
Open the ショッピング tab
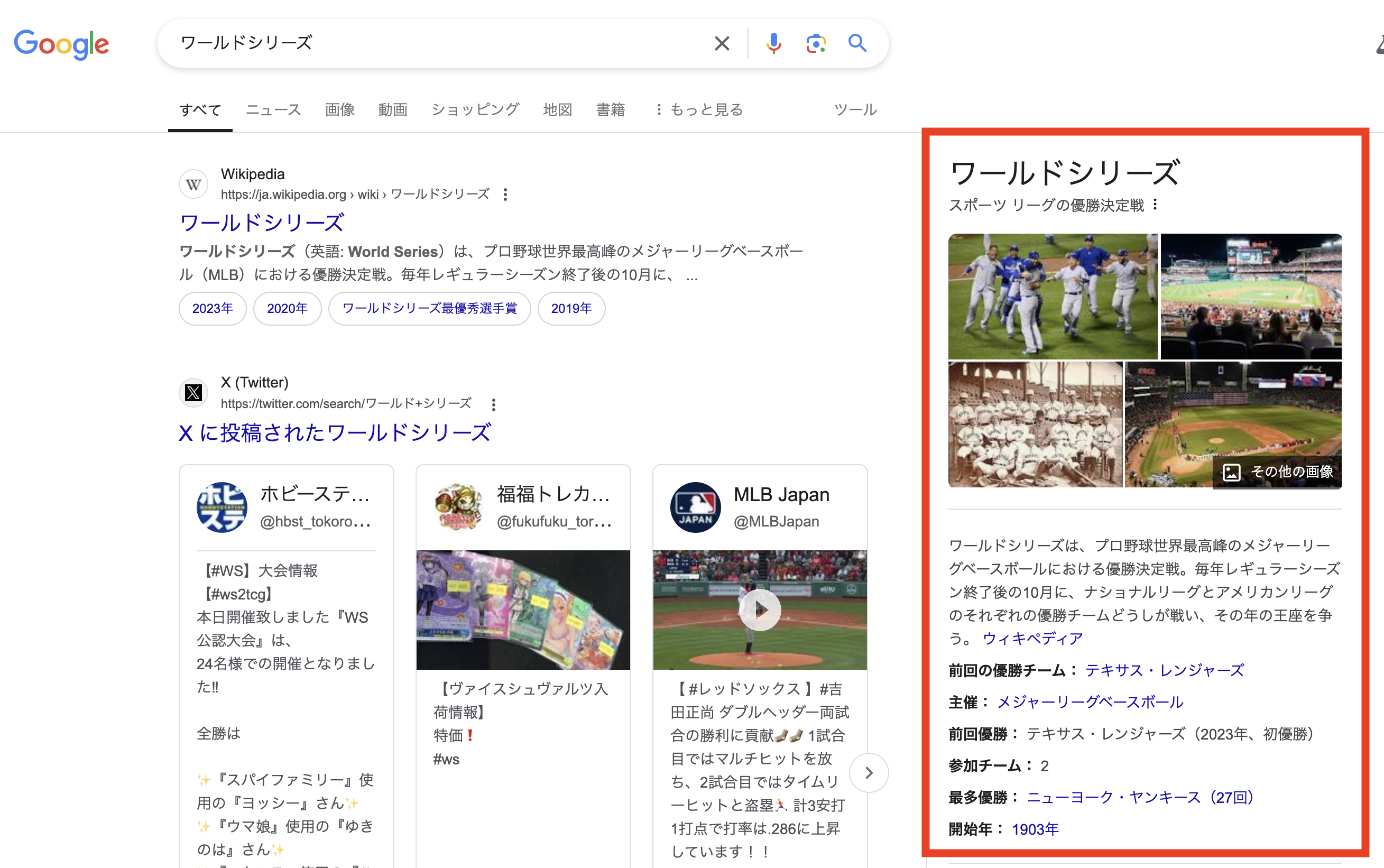(475, 109)
